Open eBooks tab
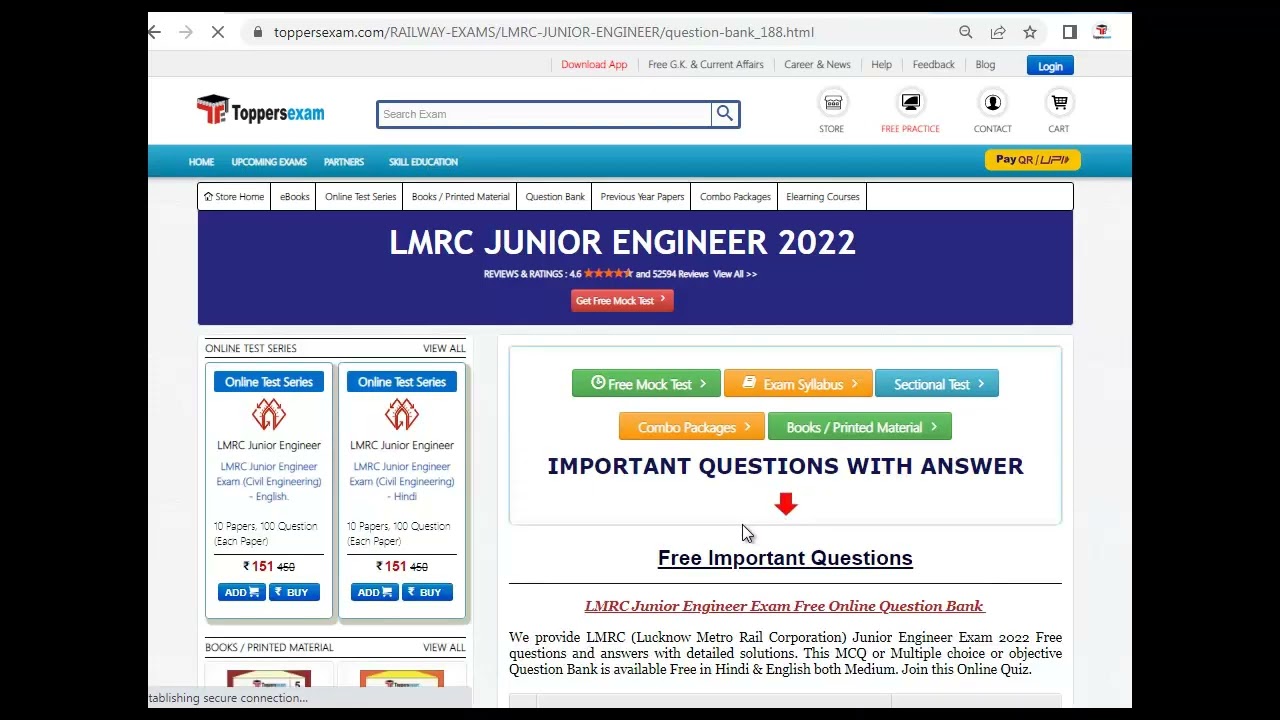Viewport: 1280px width, 720px height. (295, 197)
